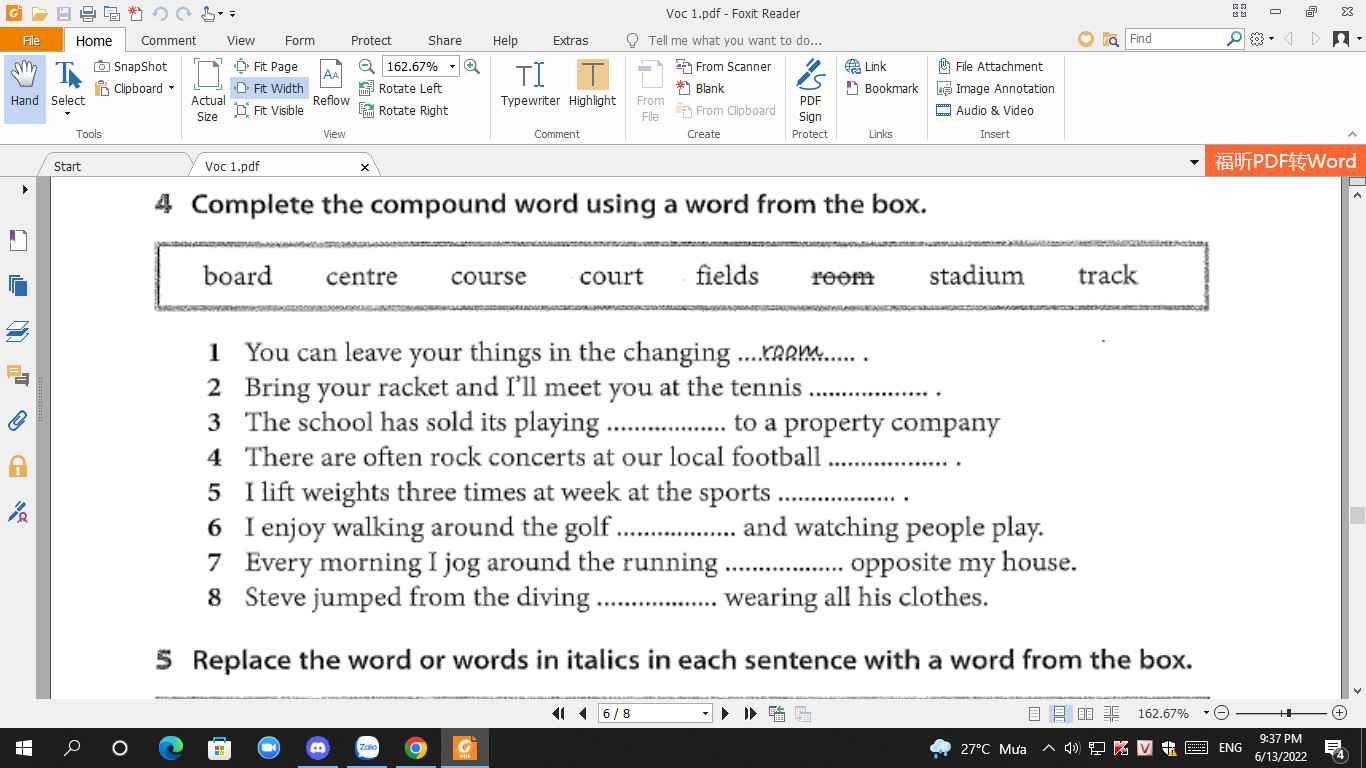Click the Find input field

pos(1175,39)
